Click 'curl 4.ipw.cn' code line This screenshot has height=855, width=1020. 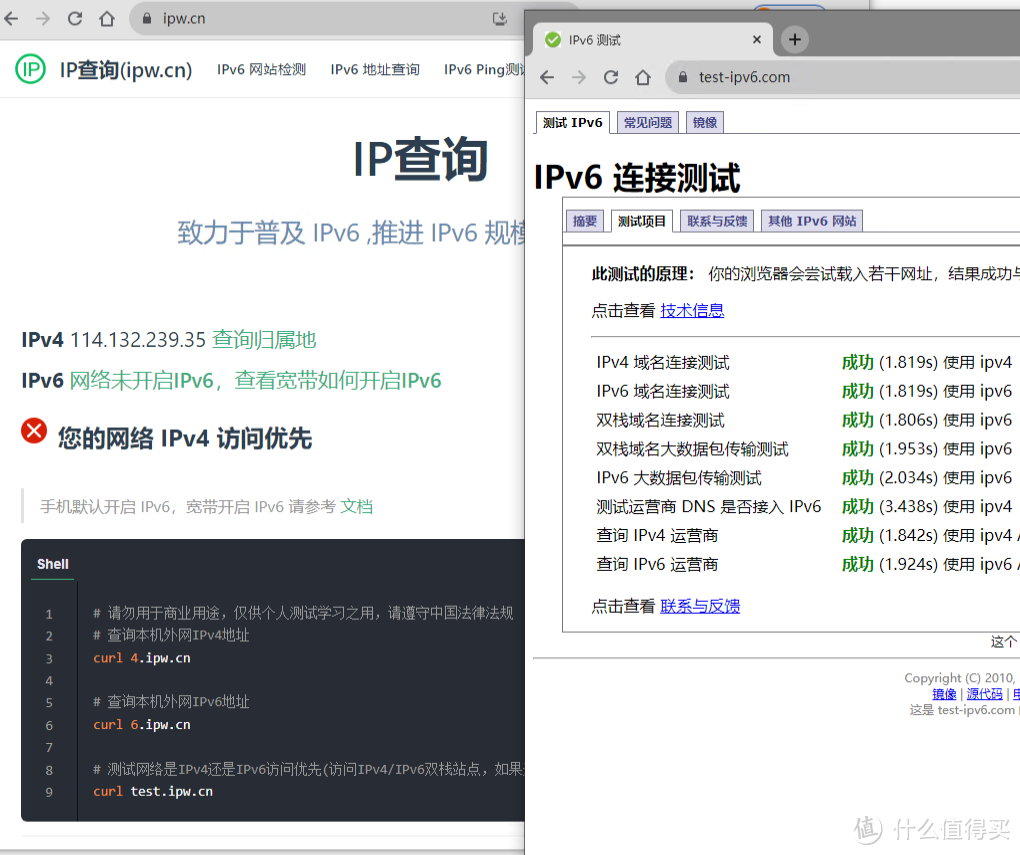tap(142, 658)
